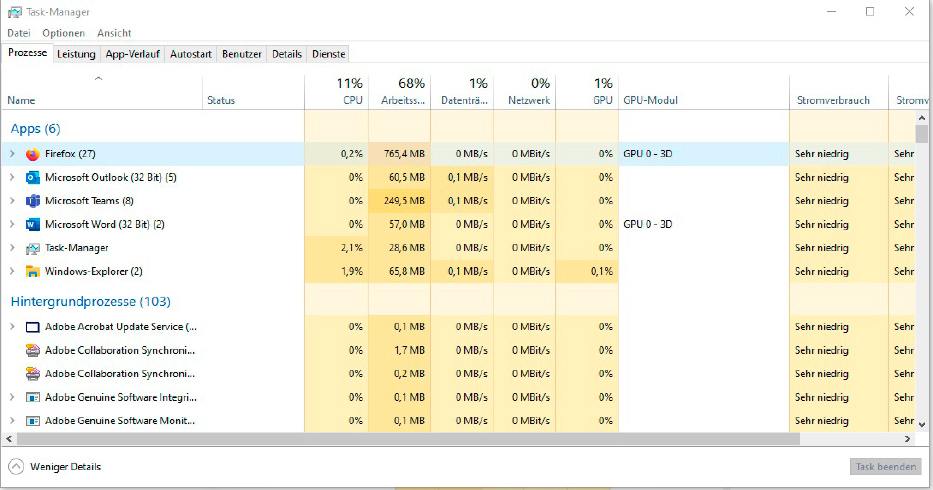Click the Microsoft Word icon

(x=33, y=224)
